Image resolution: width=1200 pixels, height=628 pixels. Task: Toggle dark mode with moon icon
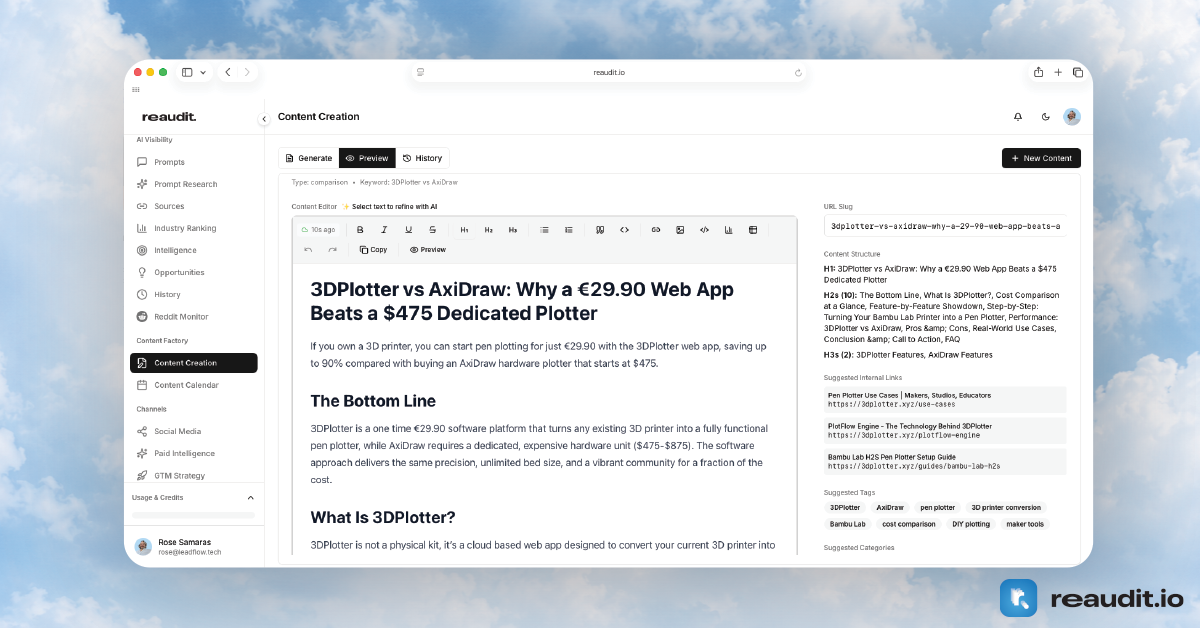tap(1046, 117)
